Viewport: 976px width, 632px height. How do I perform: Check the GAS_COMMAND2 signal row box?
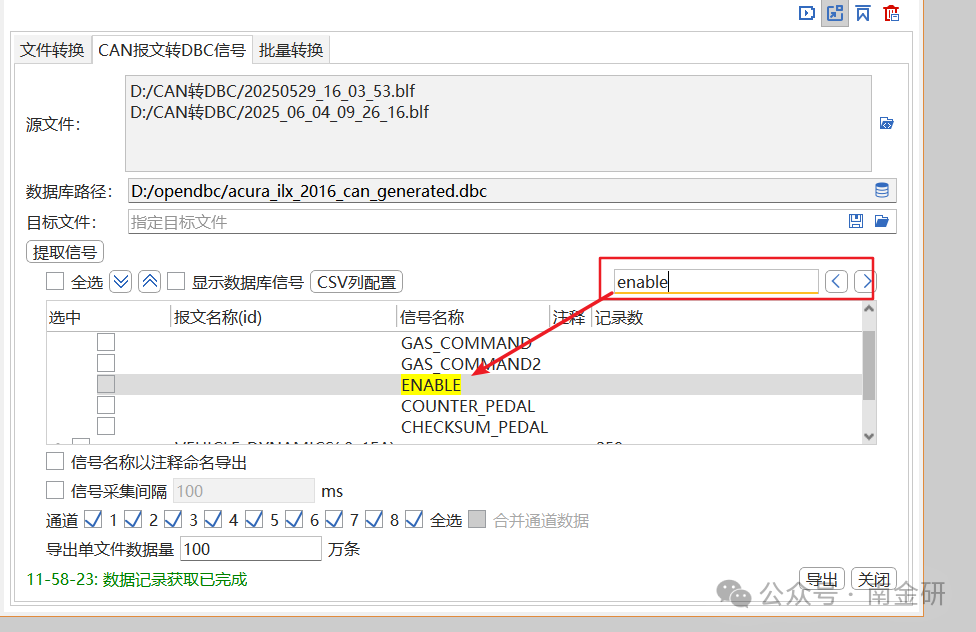point(106,363)
